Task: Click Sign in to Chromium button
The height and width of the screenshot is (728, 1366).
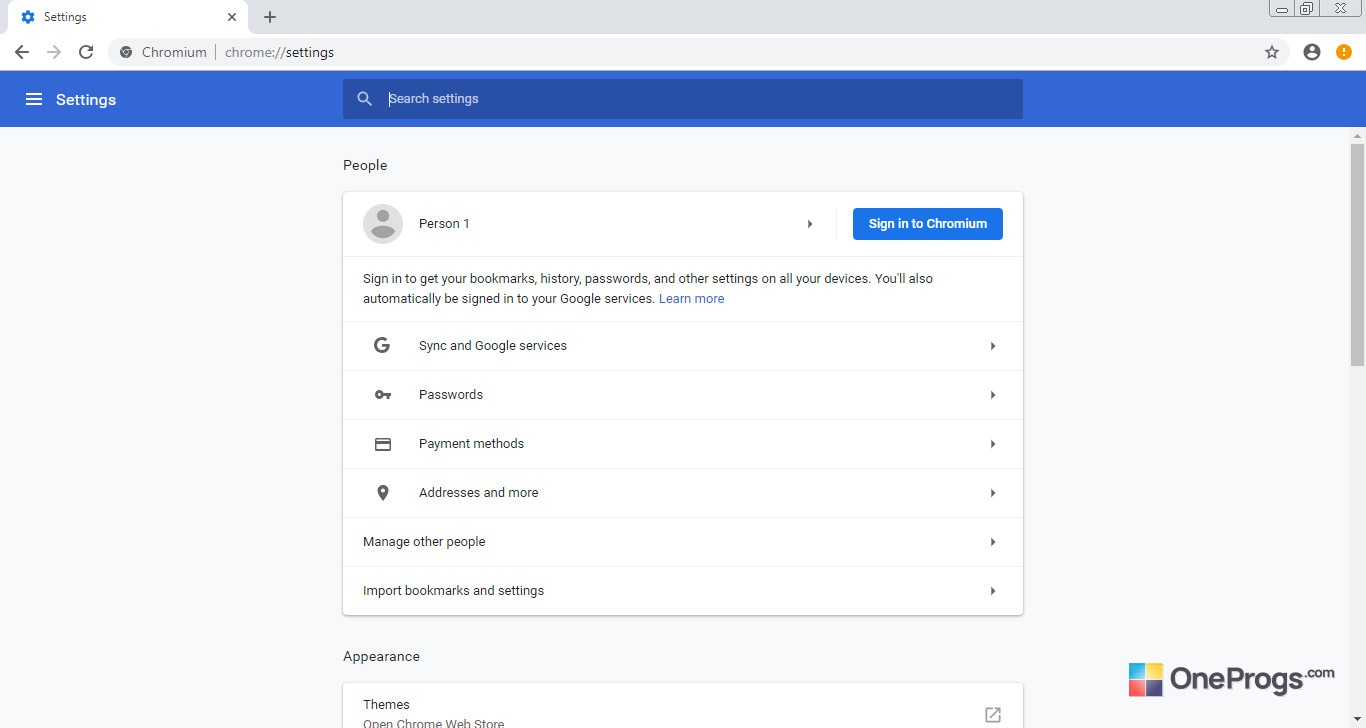Action: 928,224
